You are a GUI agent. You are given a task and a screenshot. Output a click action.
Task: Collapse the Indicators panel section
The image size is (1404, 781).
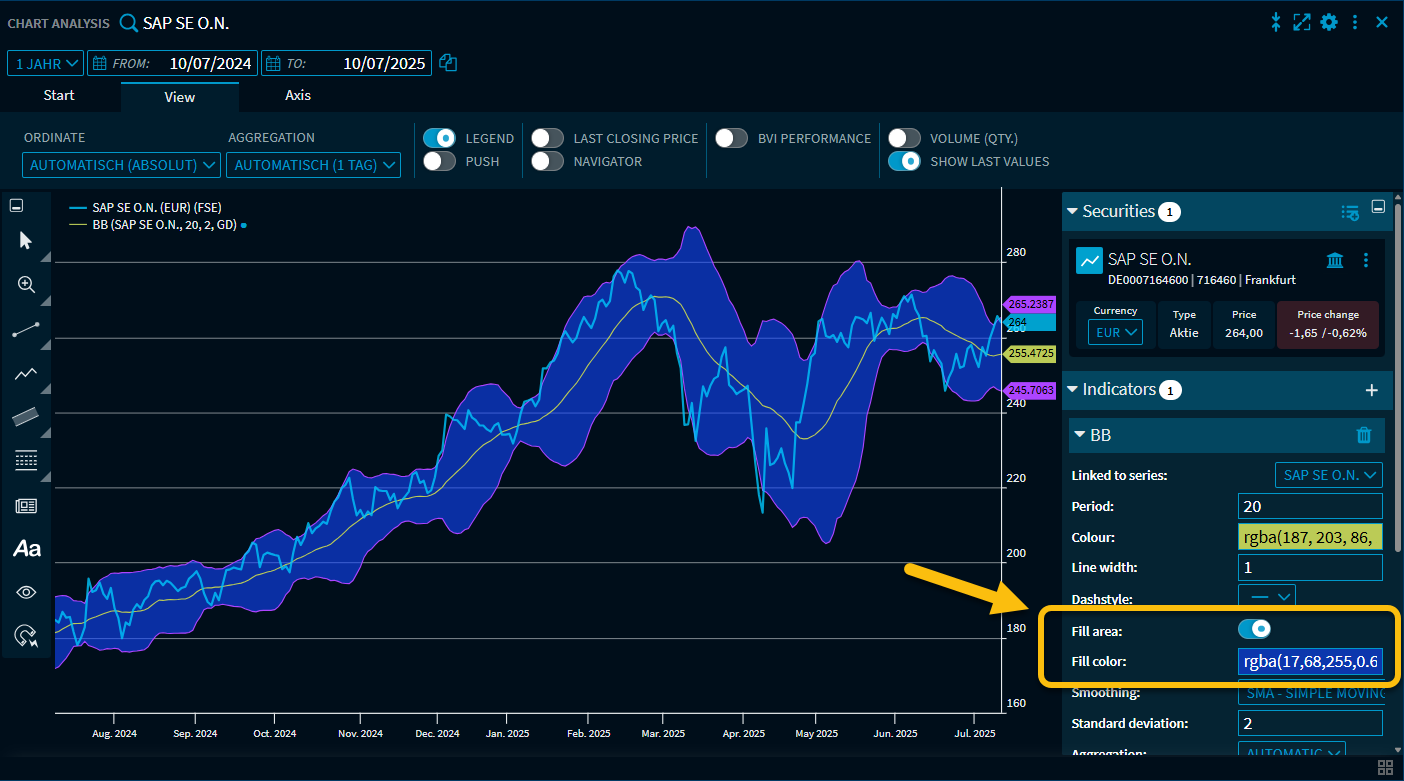coord(1071,390)
